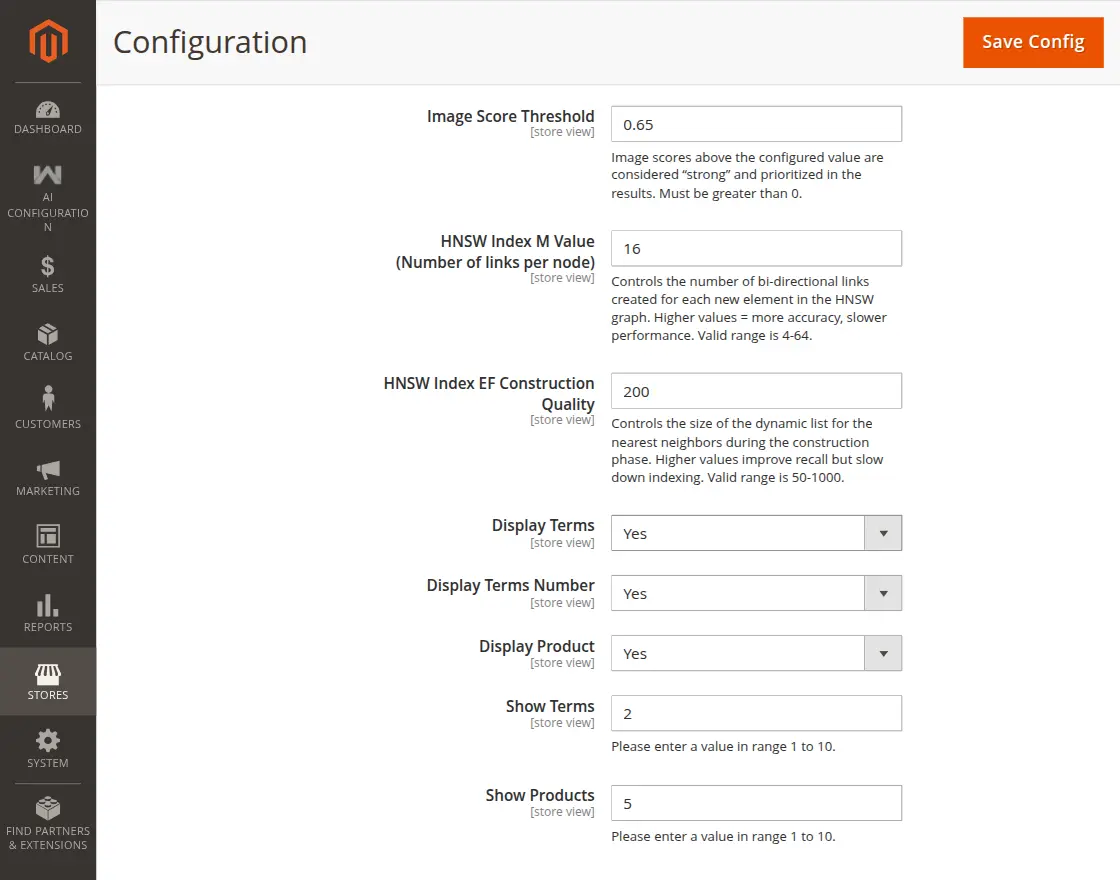Click inside the Show Terms input field

pyautogui.click(x=756, y=713)
